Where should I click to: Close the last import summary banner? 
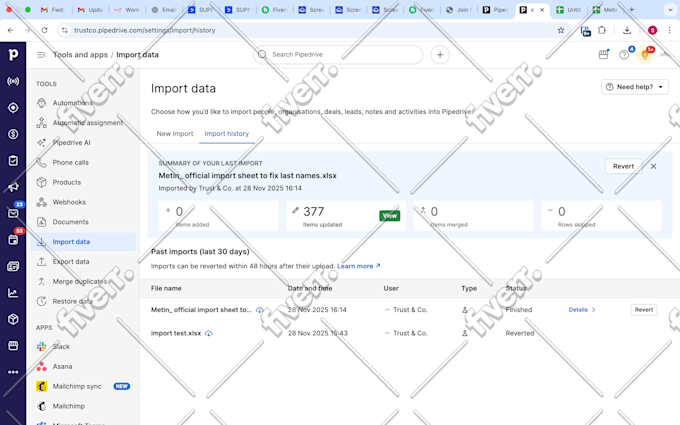click(x=654, y=166)
